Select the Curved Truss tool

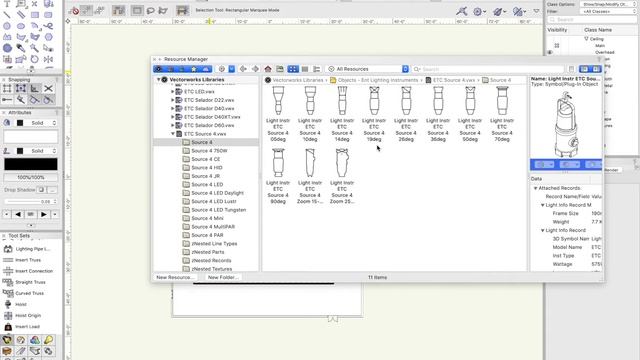24,293
